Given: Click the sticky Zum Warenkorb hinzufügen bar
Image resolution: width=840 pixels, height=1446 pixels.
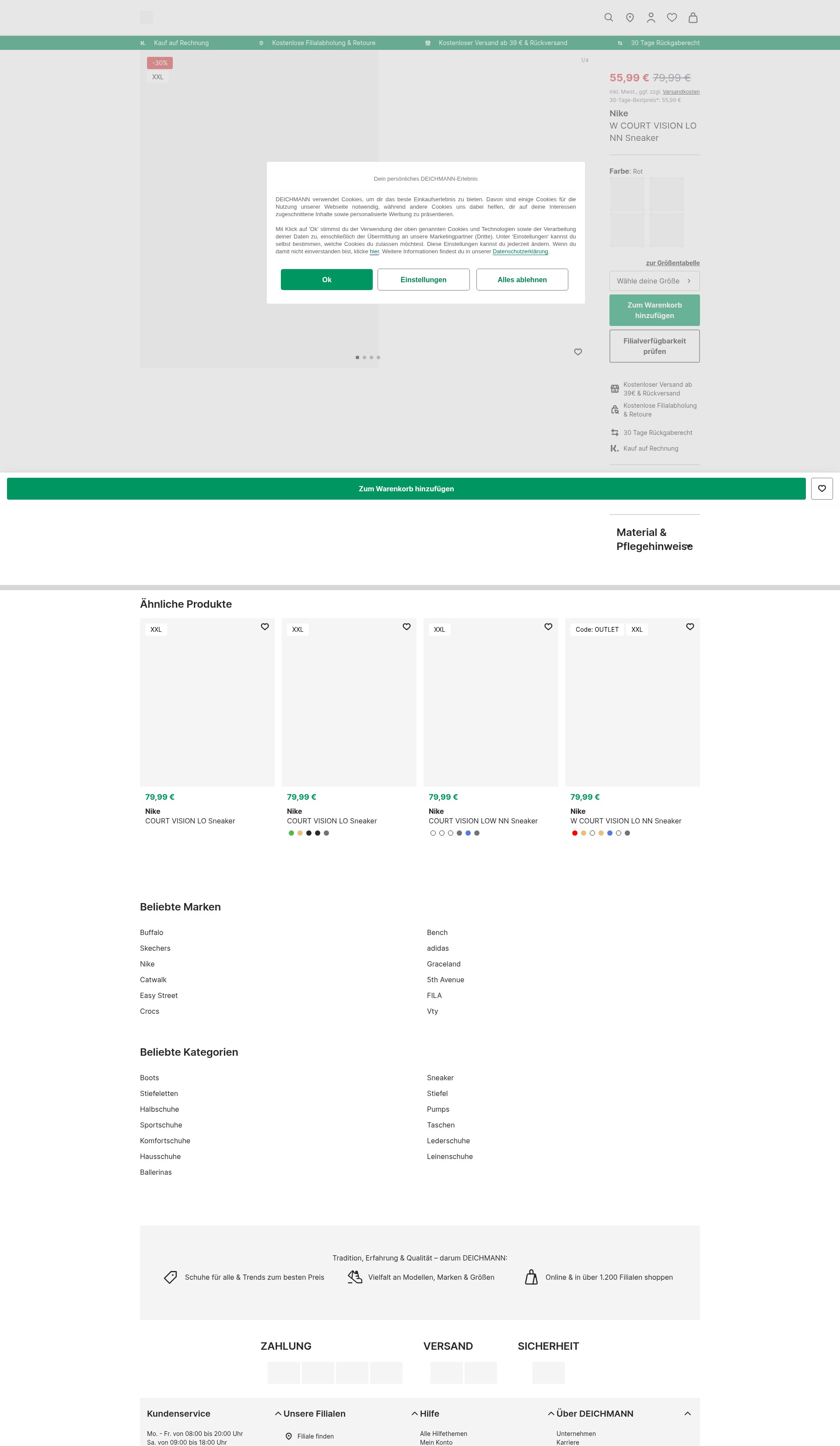Looking at the screenshot, I should tap(406, 488).
